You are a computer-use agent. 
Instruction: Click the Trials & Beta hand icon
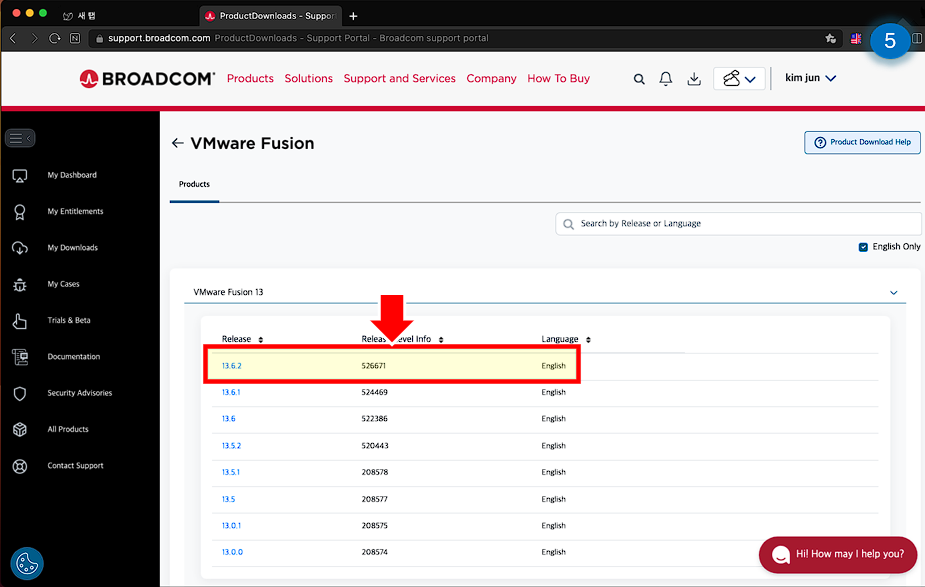(19, 321)
